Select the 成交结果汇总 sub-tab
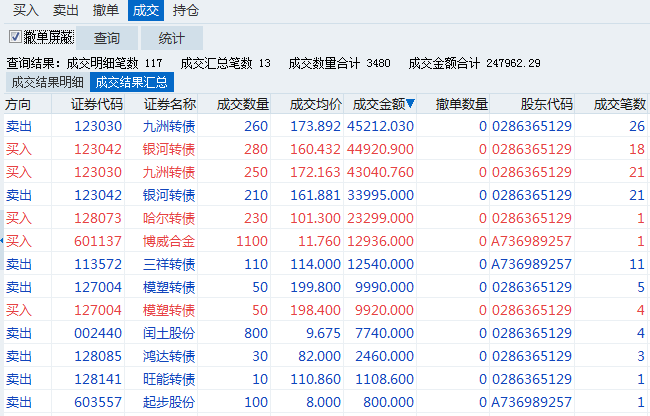The image size is (650, 416). coord(132,82)
